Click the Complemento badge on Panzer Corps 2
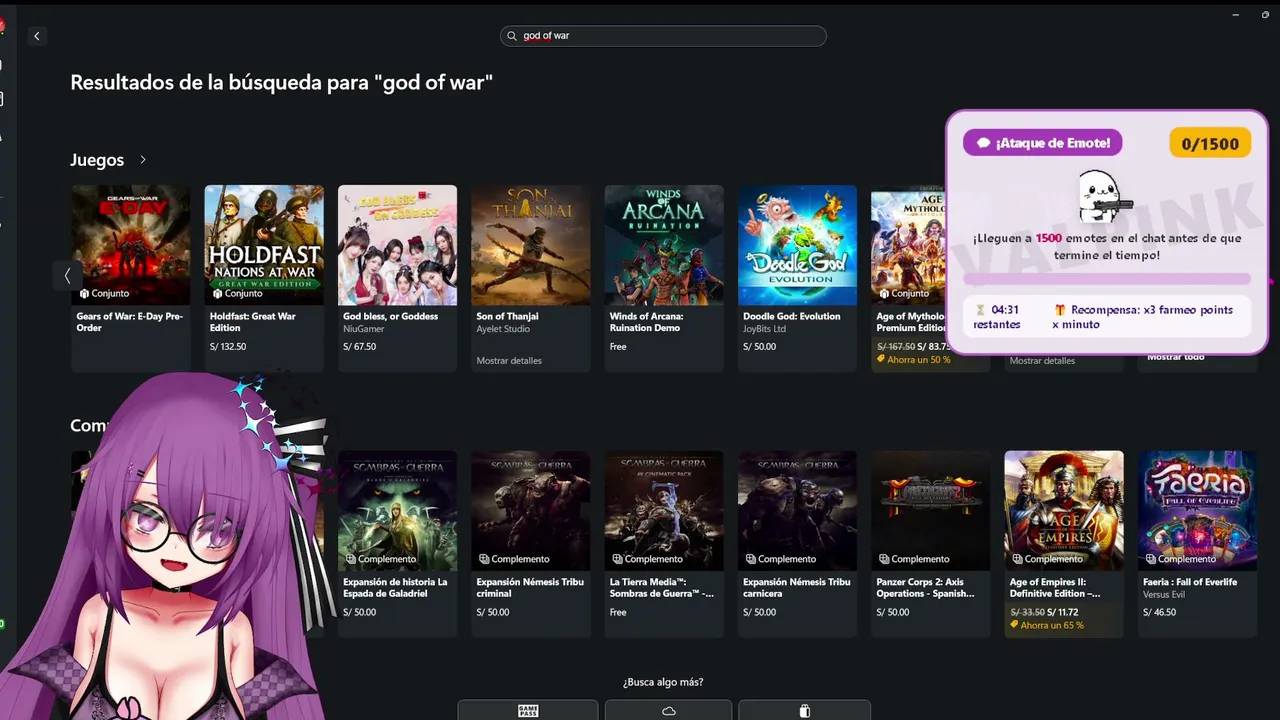 (914, 559)
